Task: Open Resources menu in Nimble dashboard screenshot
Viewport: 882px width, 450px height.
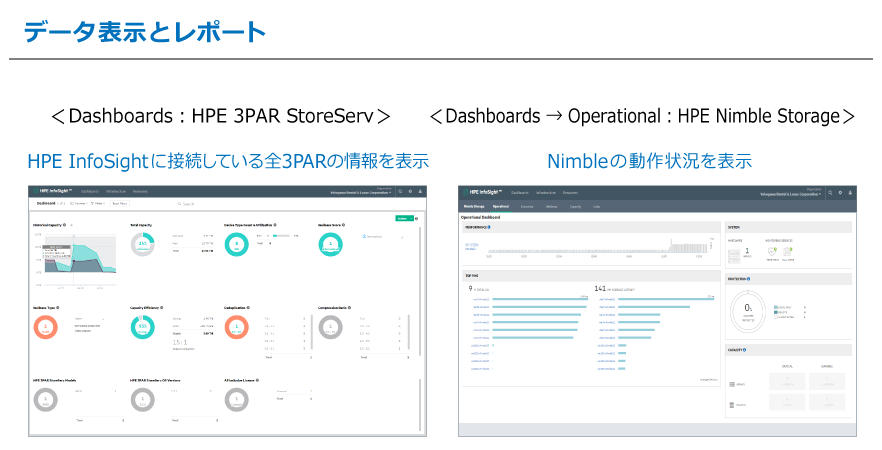Action: point(570,192)
